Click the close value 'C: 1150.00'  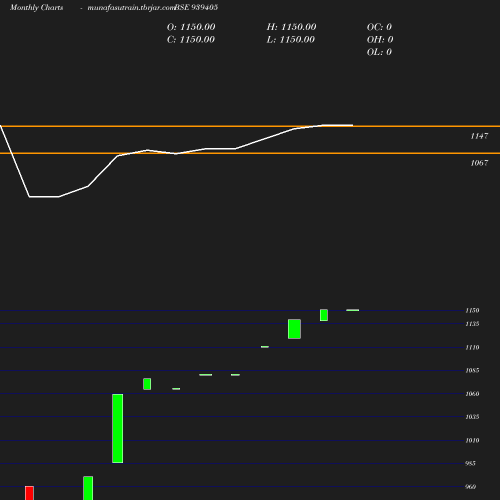click(191, 40)
